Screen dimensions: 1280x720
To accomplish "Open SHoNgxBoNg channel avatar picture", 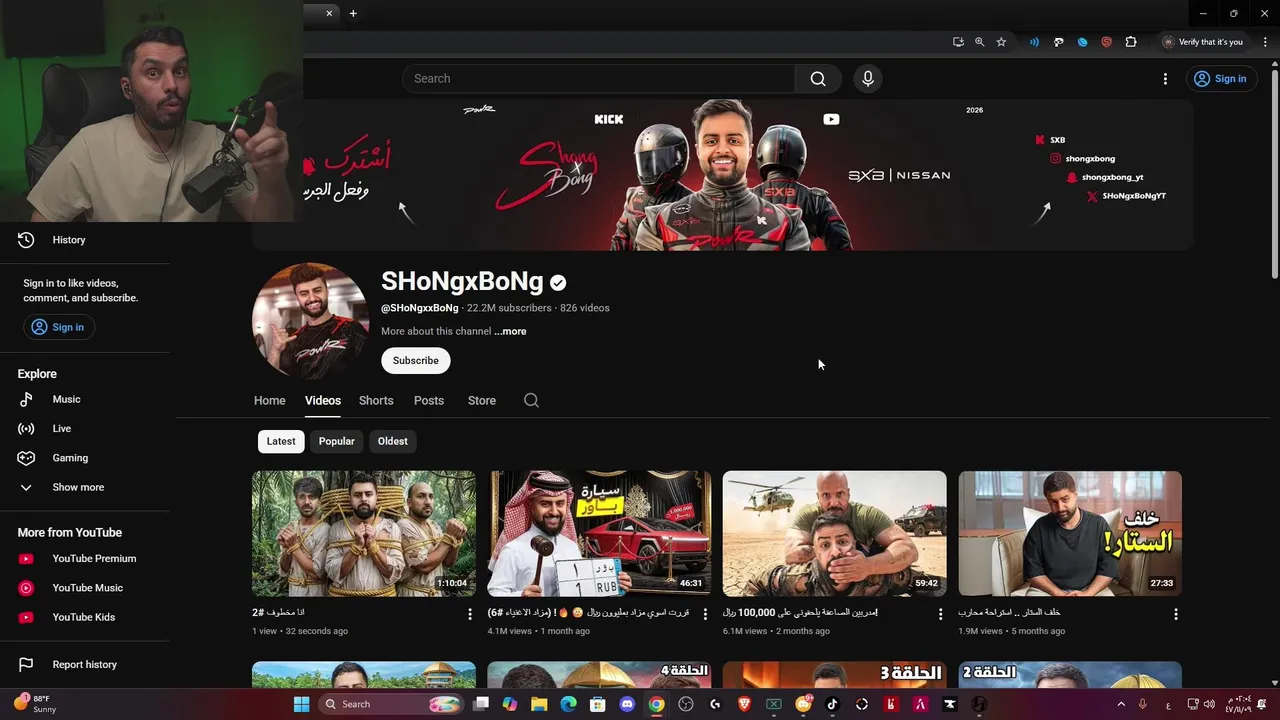I will [311, 321].
